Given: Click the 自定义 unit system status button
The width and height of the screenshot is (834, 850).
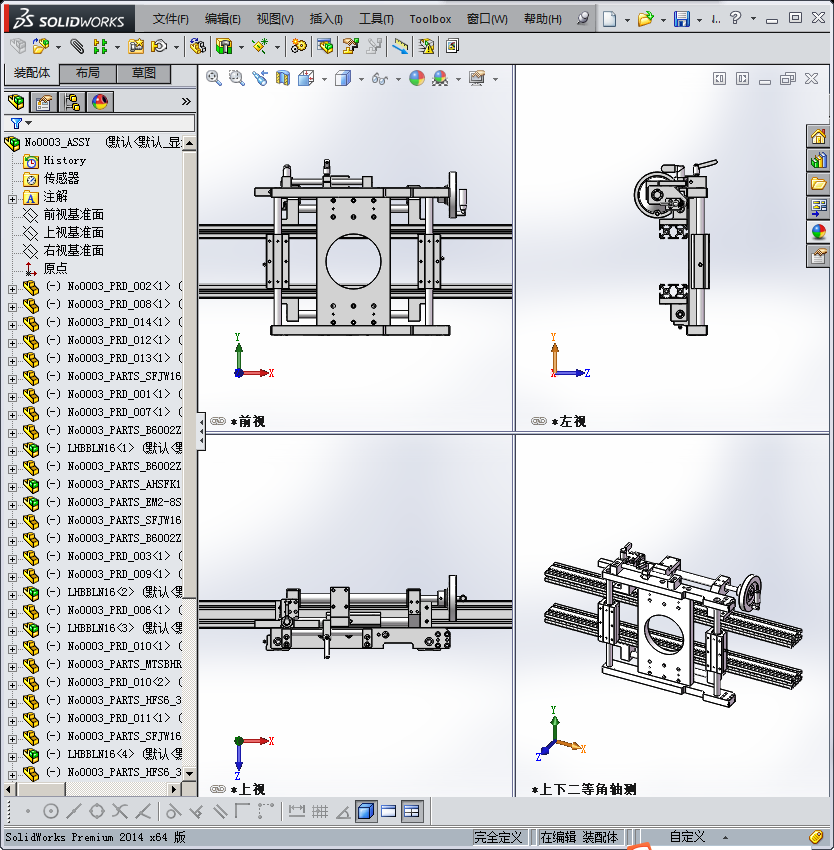Looking at the screenshot, I should coord(687,837).
